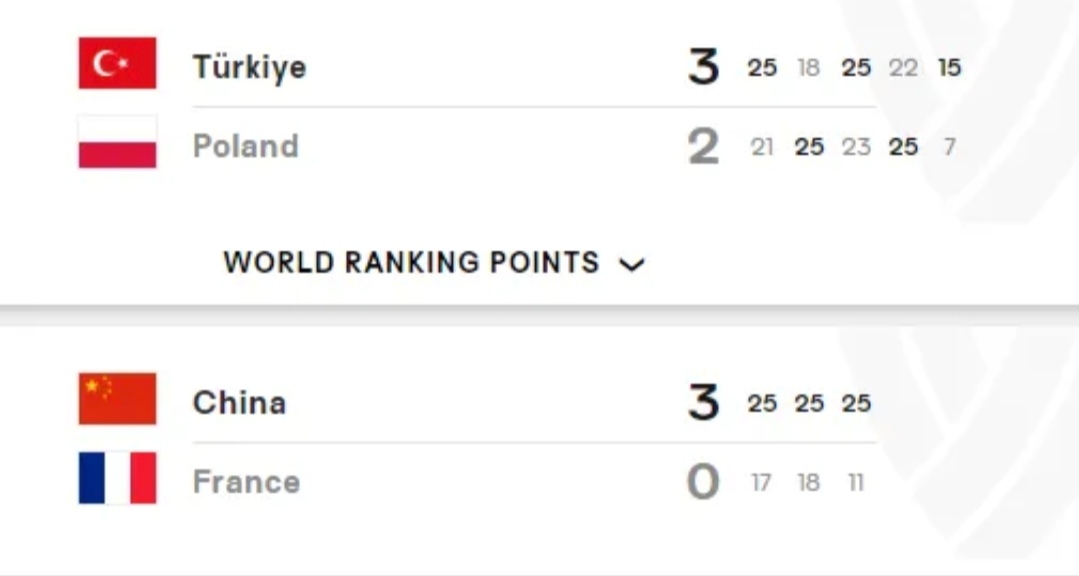Click Türkiye's match score of 3
1079x576 pixels.
703,67
